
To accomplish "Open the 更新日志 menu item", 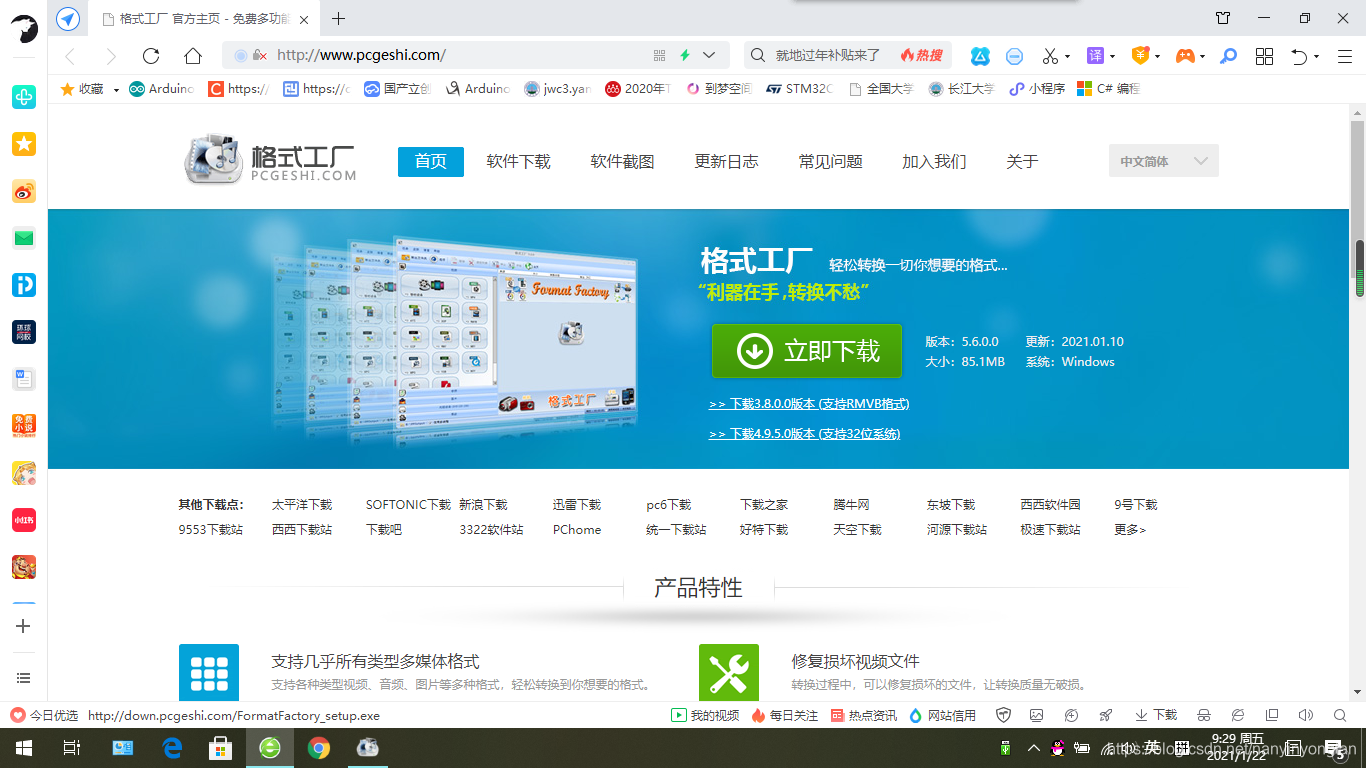I will (x=726, y=161).
